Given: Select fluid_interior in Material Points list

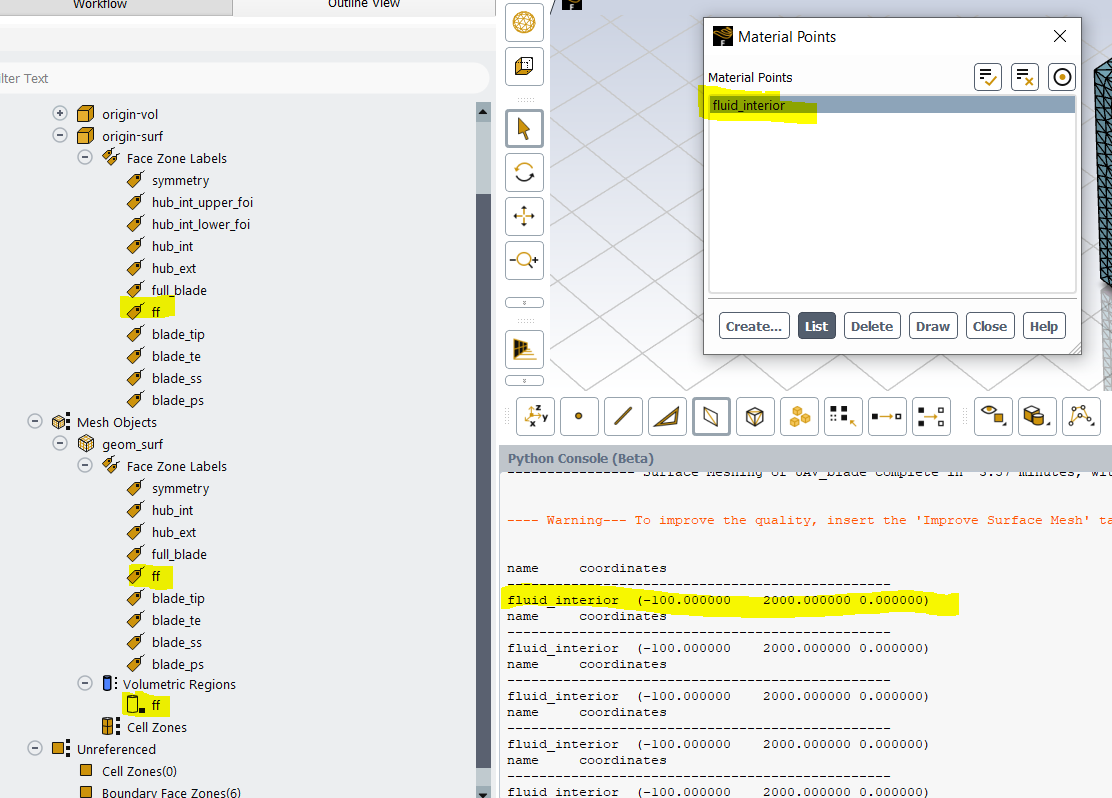Looking at the screenshot, I should 892,105.
